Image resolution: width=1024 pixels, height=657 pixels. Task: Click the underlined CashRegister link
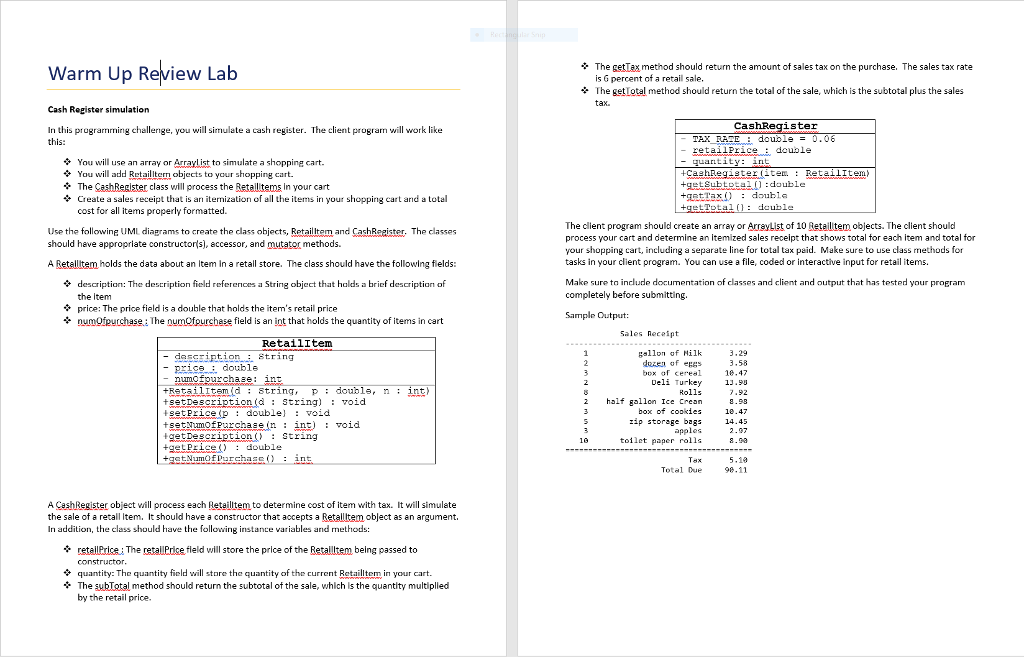click(x=122, y=186)
